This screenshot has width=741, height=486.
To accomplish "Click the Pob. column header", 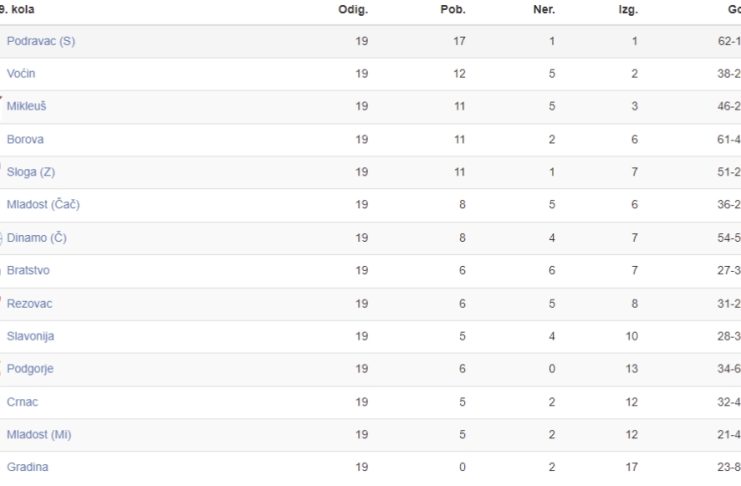I will click(453, 9).
